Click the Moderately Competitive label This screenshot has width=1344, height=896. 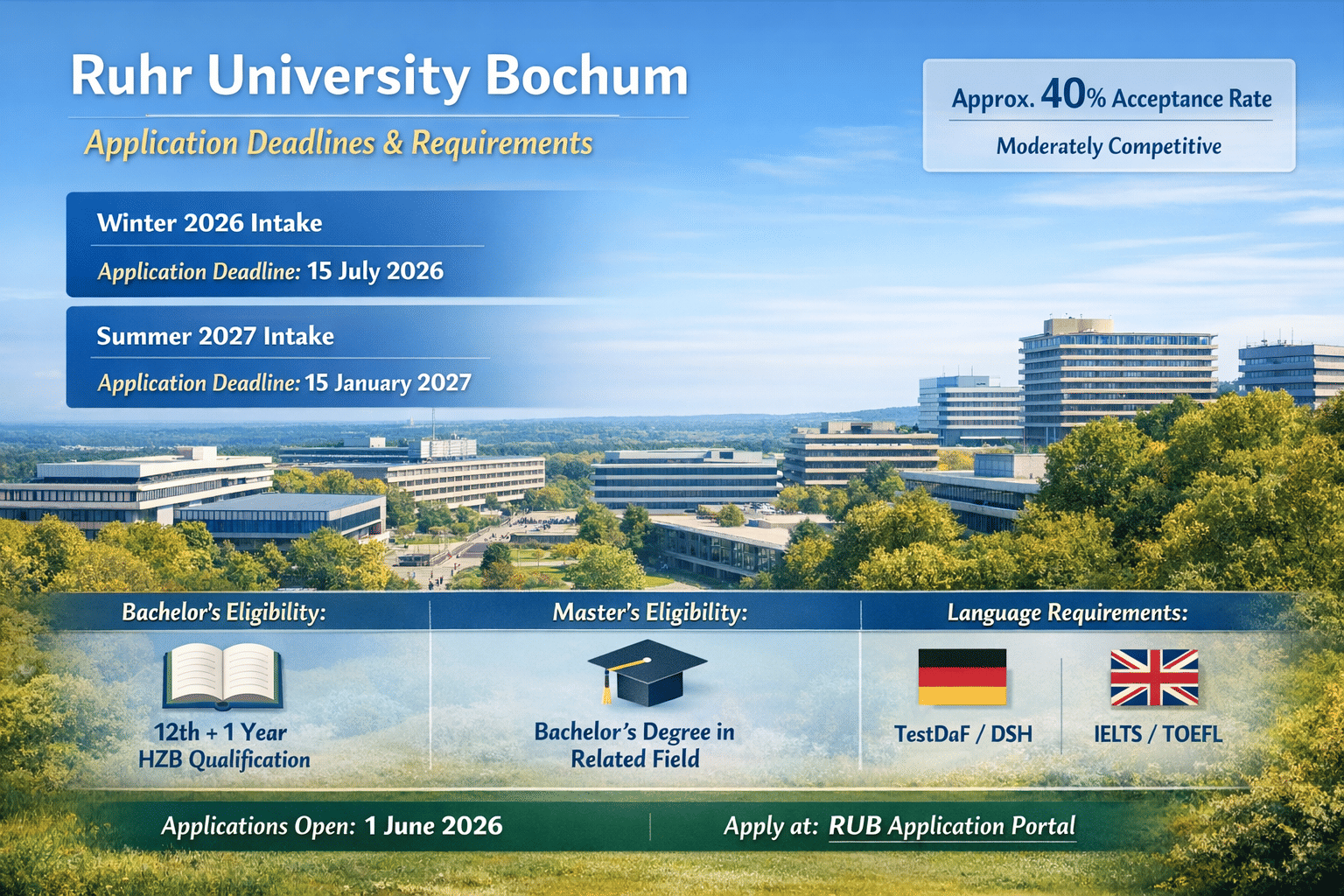(1109, 146)
